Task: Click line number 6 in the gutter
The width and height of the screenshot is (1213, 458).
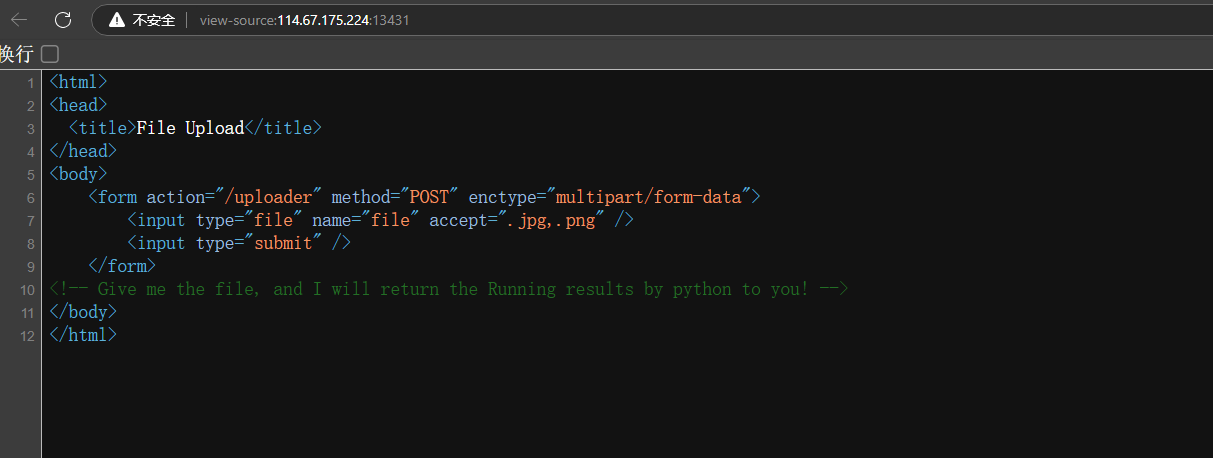Action: [31, 198]
